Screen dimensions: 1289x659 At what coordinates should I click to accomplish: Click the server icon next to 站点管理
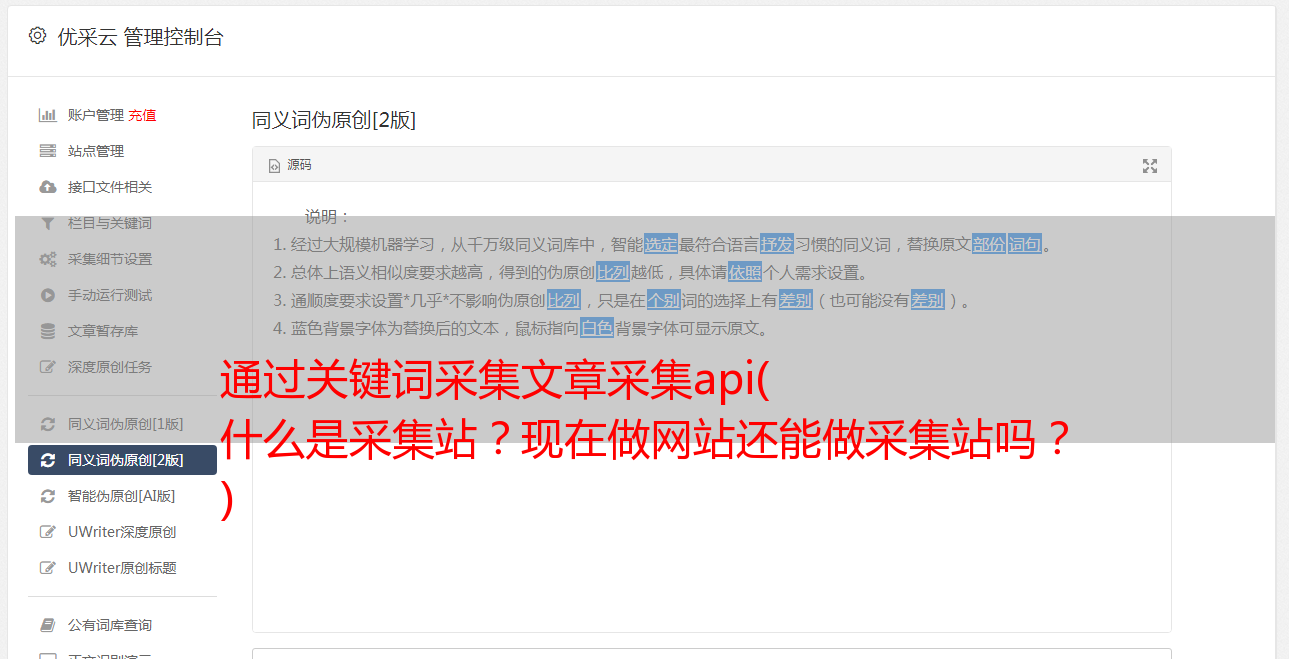tap(47, 151)
